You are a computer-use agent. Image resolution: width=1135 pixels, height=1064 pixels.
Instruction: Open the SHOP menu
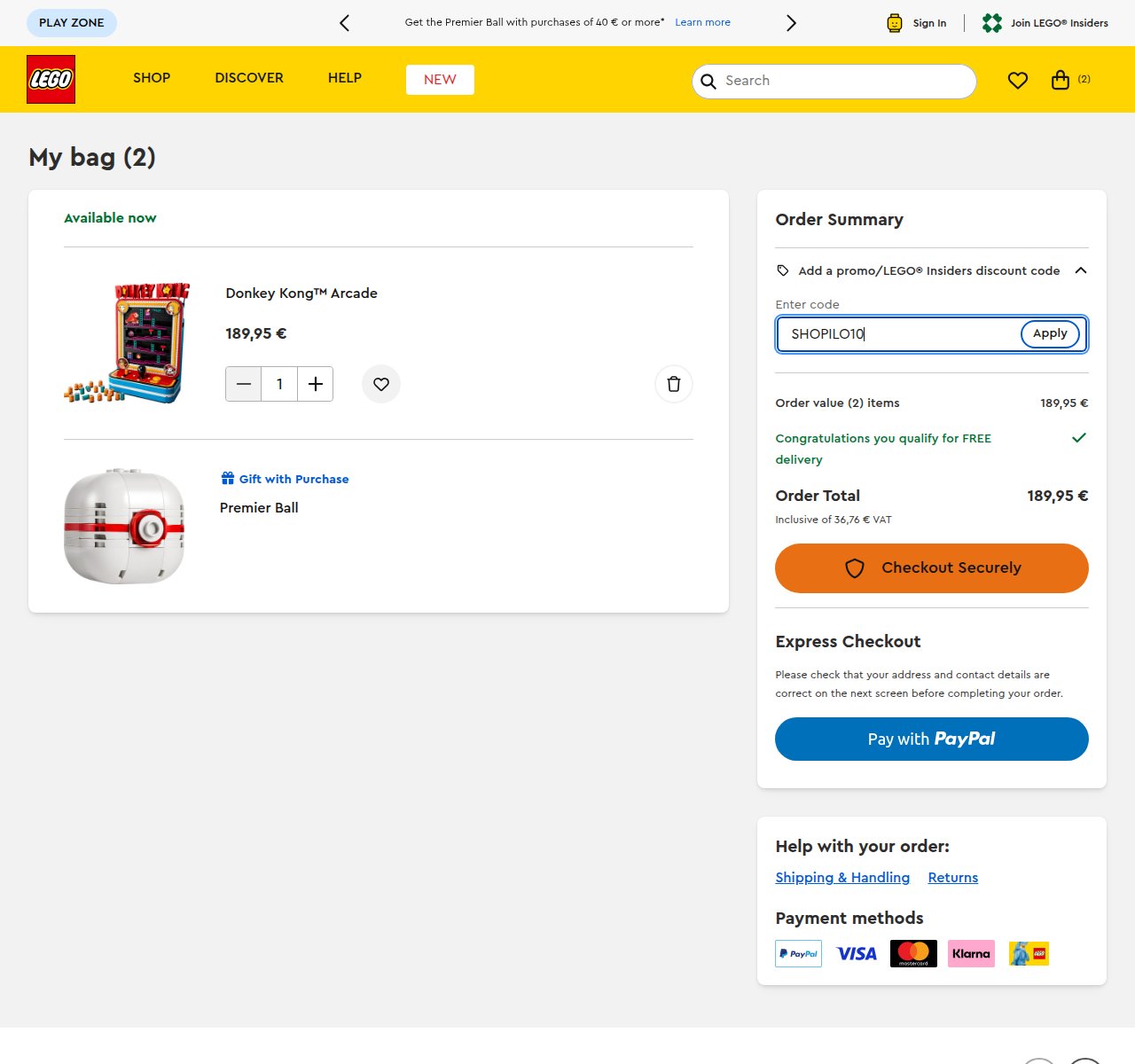pos(152,78)
